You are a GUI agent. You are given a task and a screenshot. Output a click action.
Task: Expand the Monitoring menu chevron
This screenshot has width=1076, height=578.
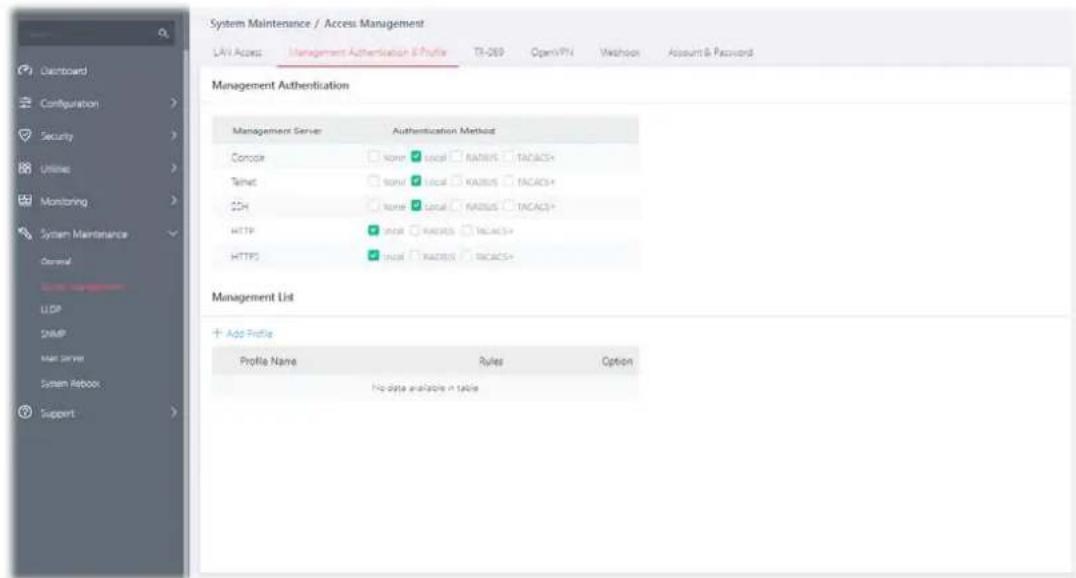[173, 200]
